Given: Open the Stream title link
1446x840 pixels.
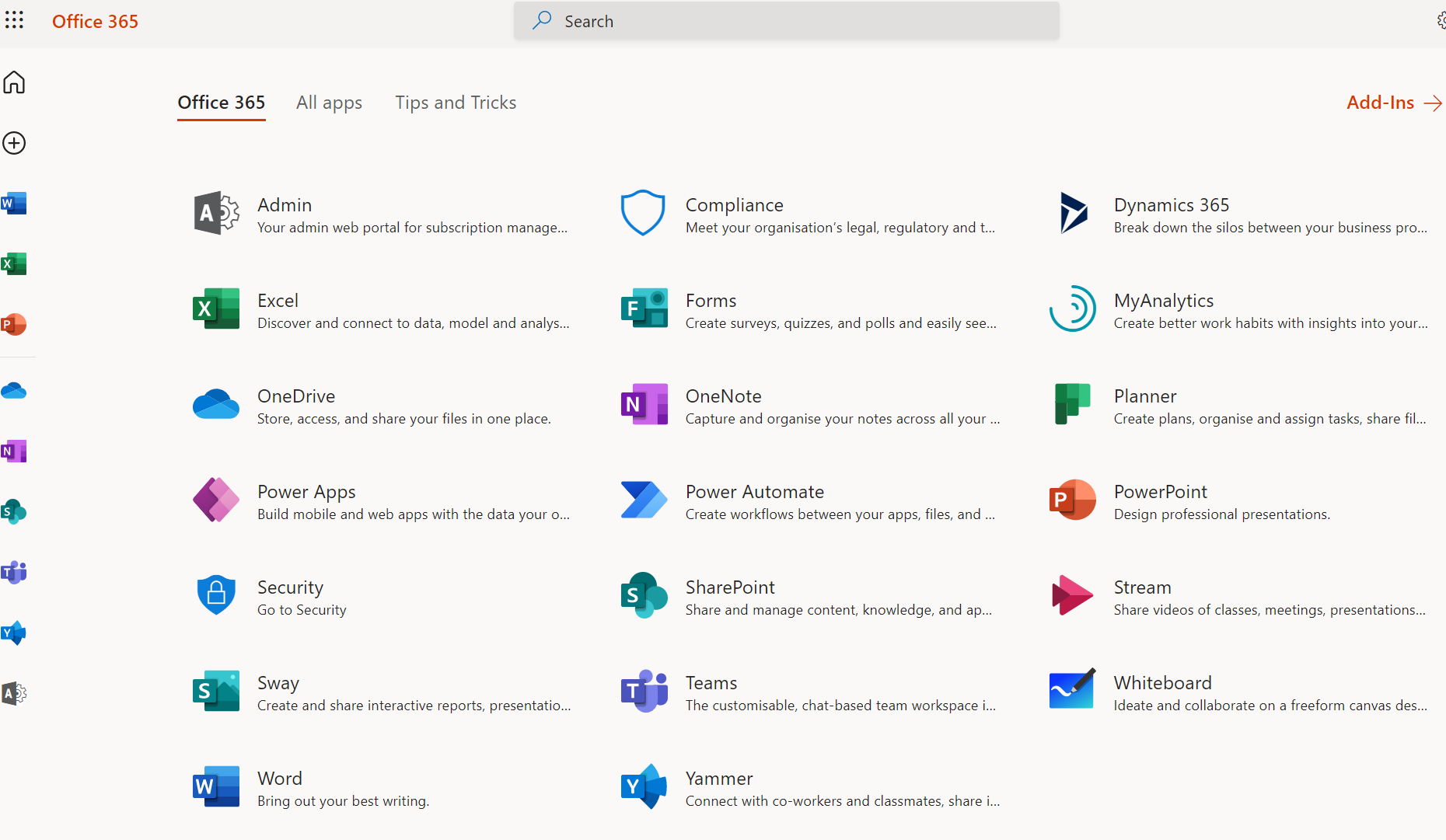Looking at the screenshot, I should pyautogui.click(x=1142, y=587).
